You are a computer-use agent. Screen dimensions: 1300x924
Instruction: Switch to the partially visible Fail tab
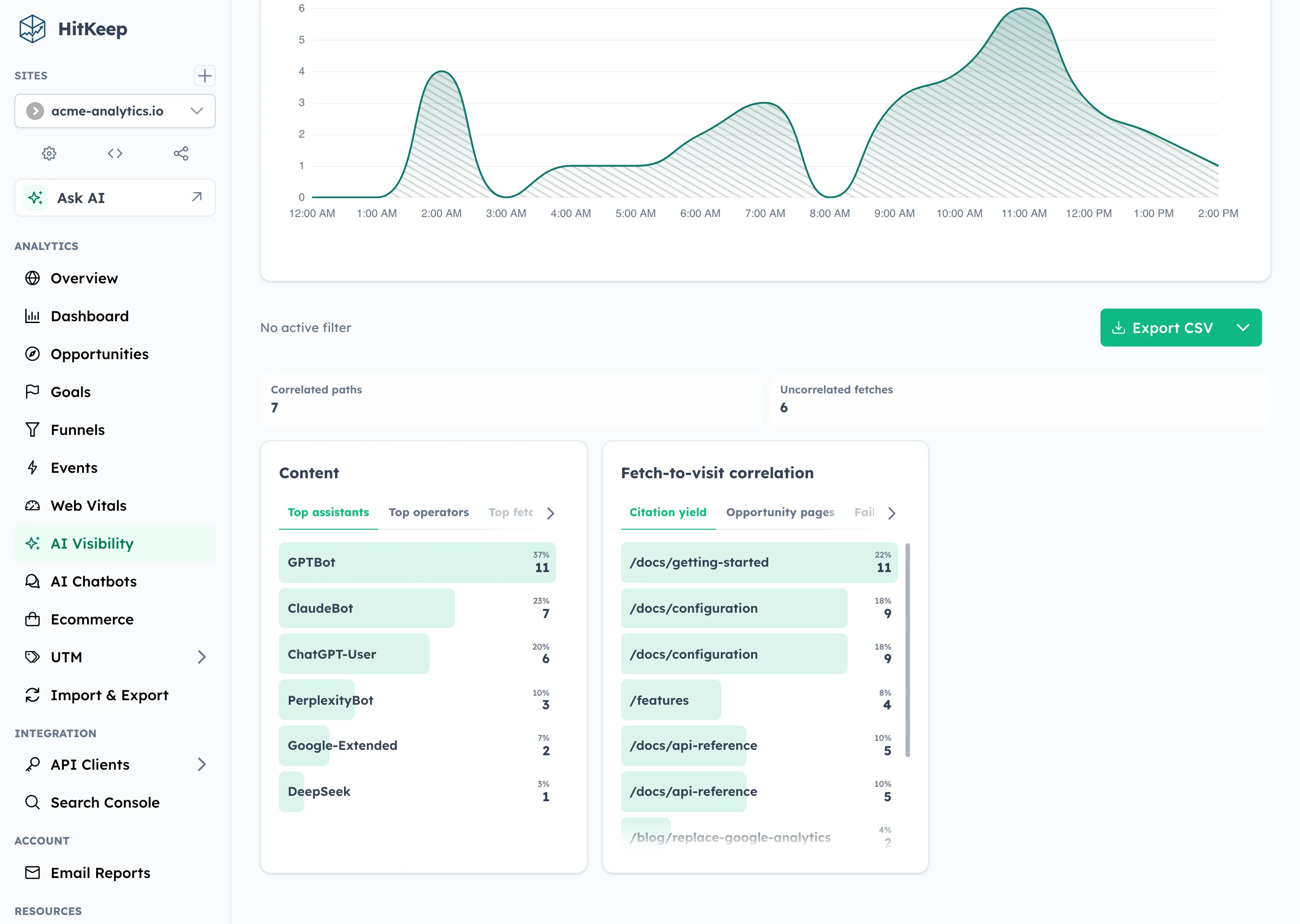[864, 513]
